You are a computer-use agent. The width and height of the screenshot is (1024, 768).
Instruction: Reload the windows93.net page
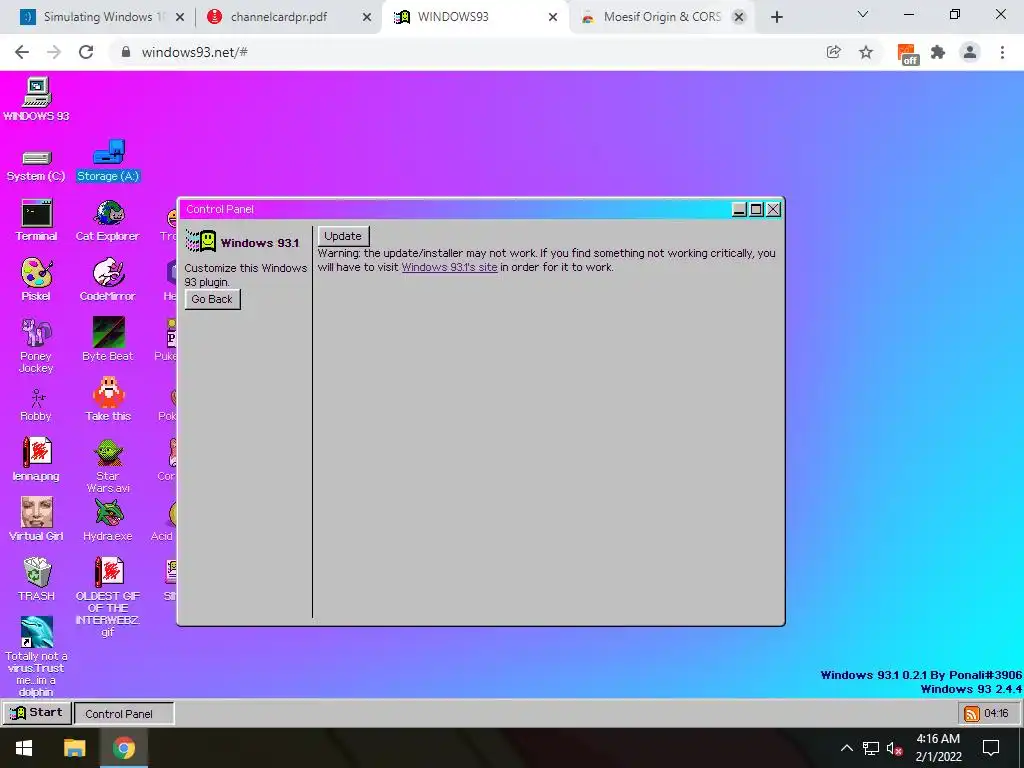pyautogui.click(x=86, y=52)
